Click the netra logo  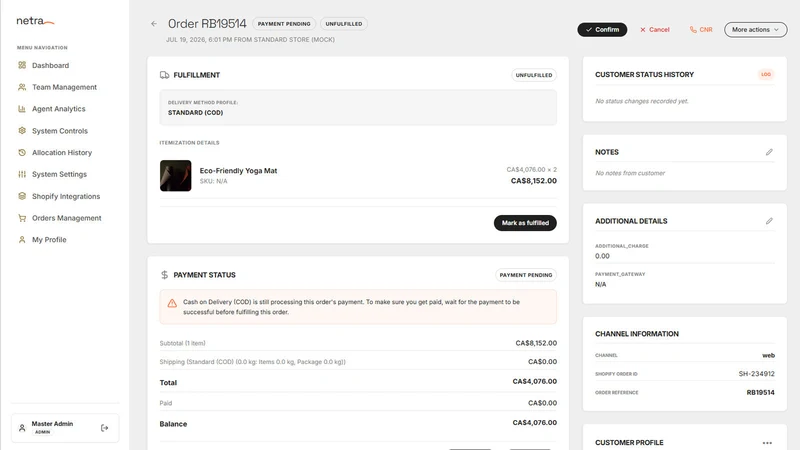(x=35, y=21)
